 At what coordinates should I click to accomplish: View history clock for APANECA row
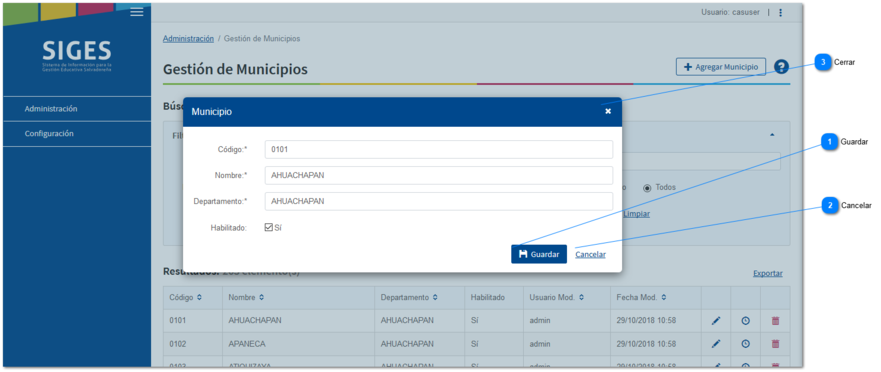[x=745, y=343]
